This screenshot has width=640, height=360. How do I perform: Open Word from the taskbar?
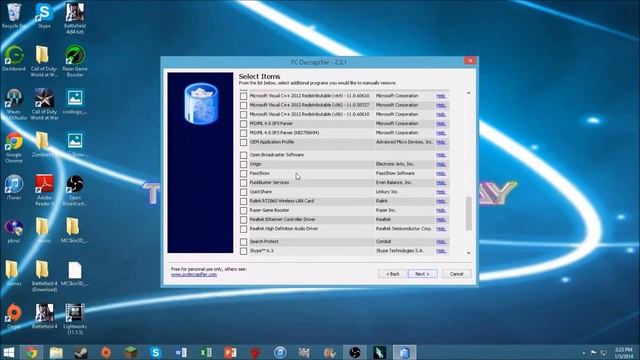[x=181, y=352]
